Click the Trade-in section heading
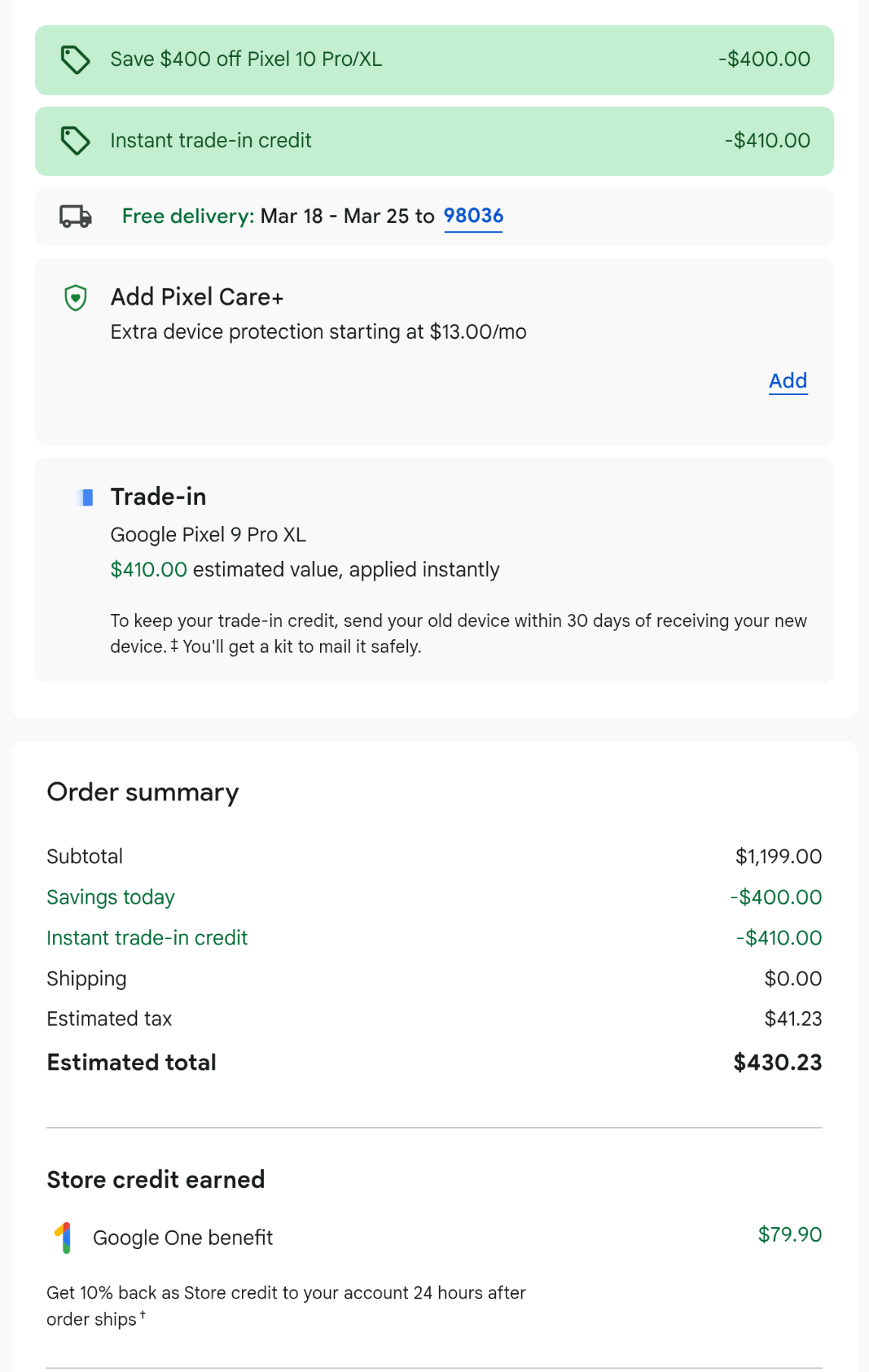This screenshot has width=869, height=1372. point(158,496)
